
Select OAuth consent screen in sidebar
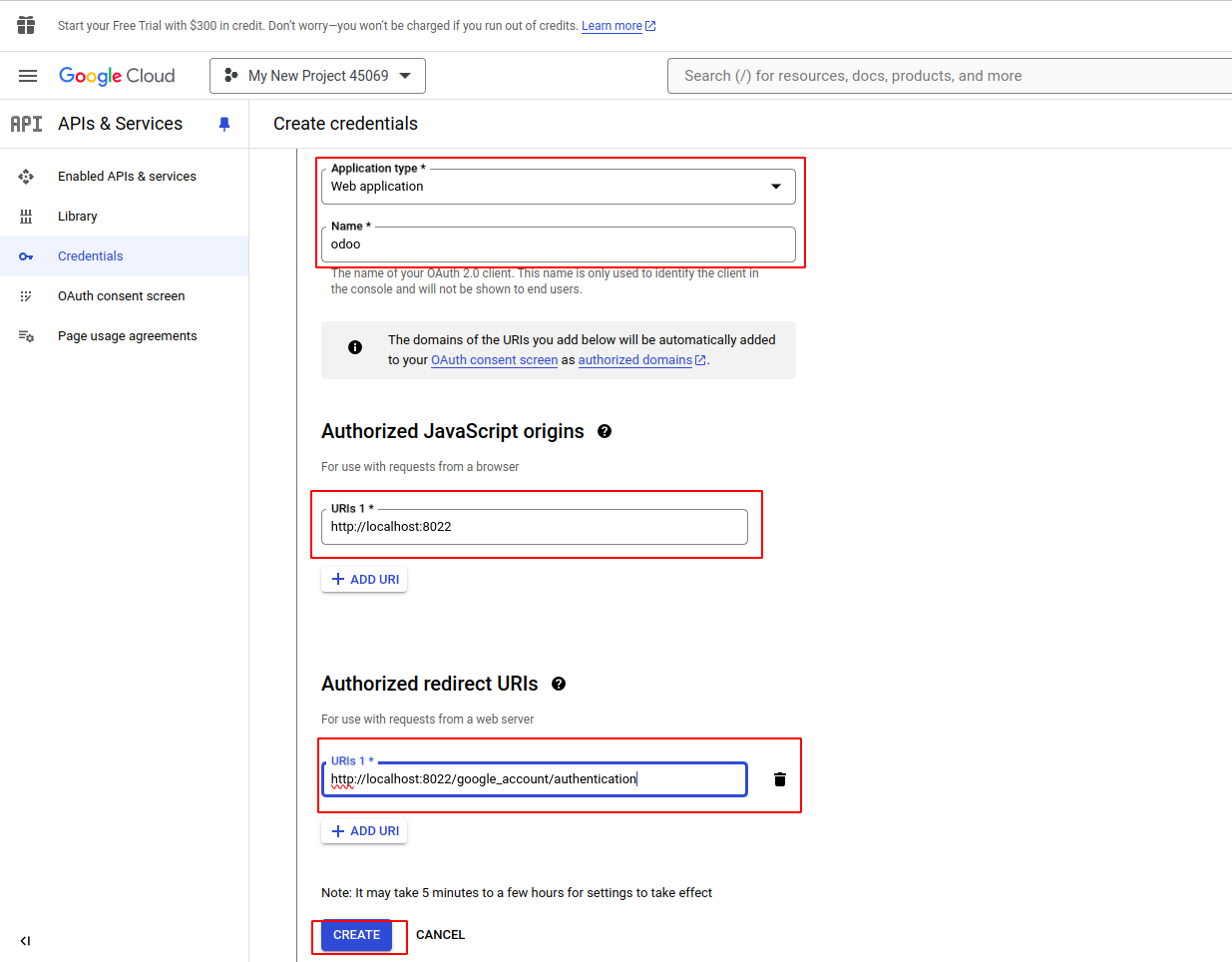[121, 296]
